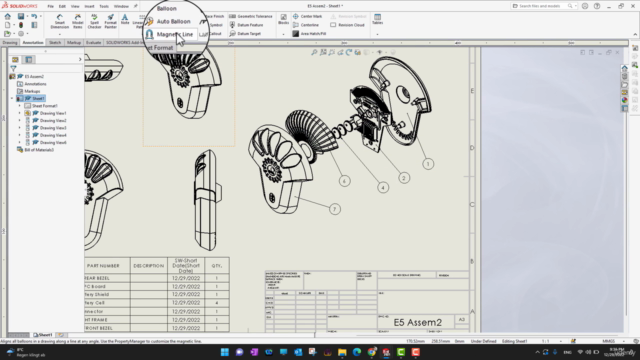Screen dimensions: 640x360
Task: Expand the Drawing View1 node
Action: 20,113
